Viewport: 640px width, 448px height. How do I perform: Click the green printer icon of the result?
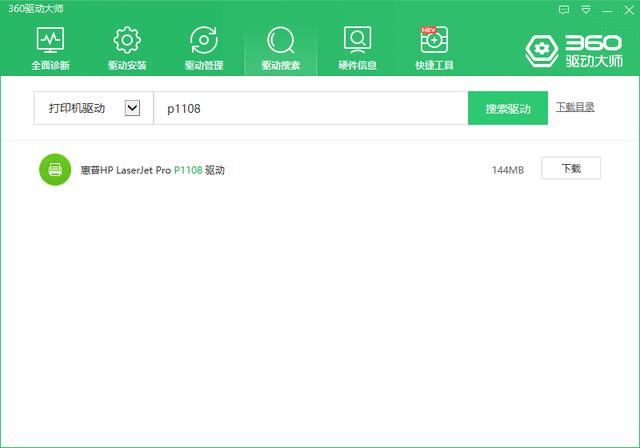tap(55, 169)
